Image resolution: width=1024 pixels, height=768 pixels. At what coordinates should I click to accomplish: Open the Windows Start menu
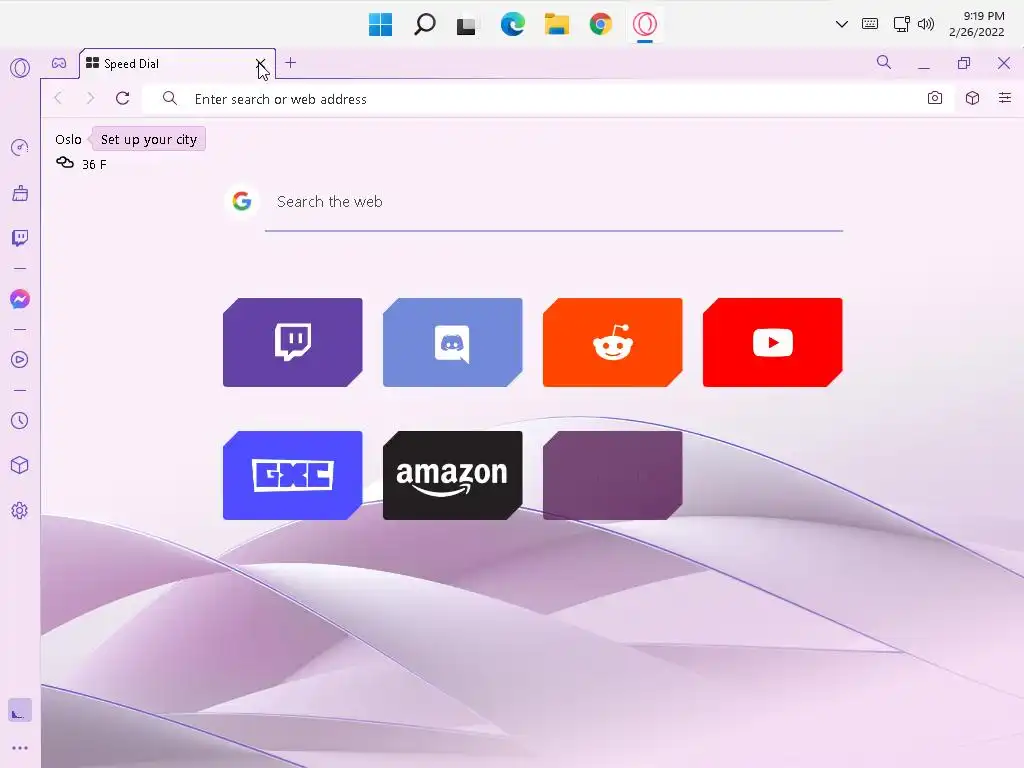(380, 25)
